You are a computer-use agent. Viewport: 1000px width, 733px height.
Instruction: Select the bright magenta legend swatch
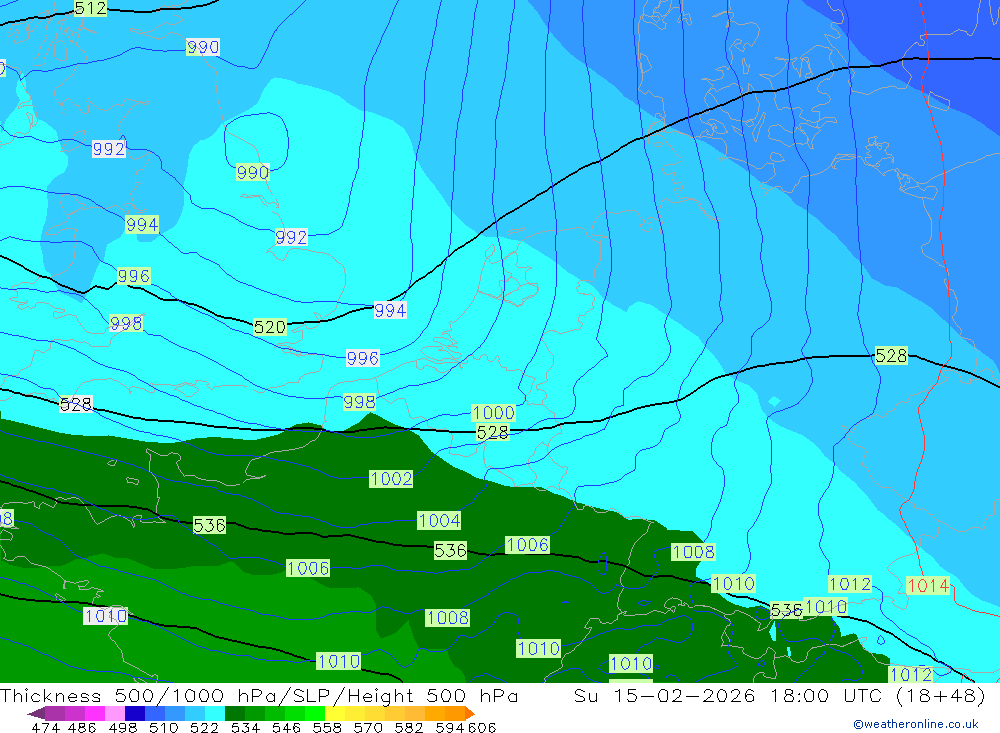(94, 713)
